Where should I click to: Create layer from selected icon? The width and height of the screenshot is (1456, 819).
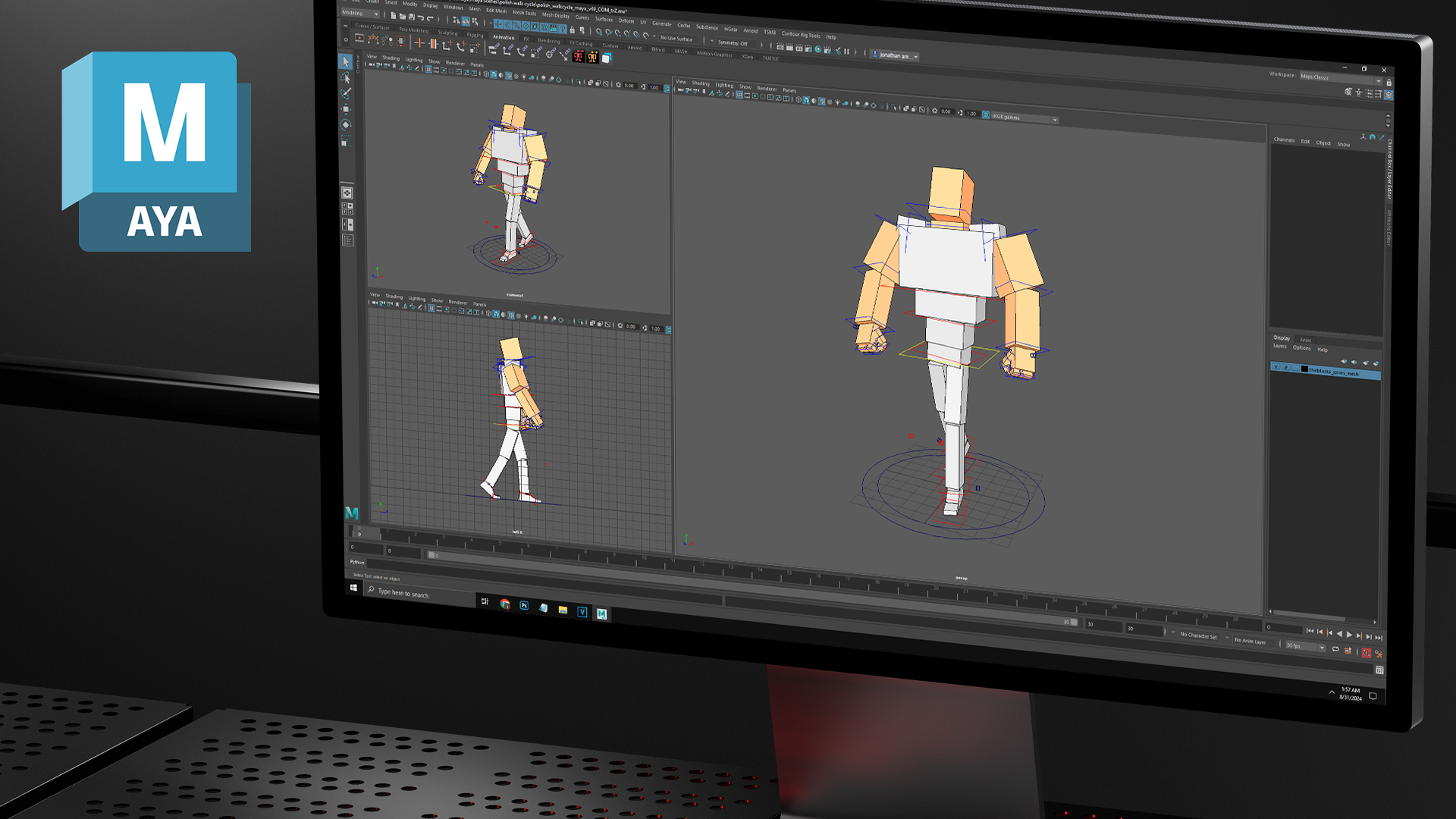point(1376,363)
